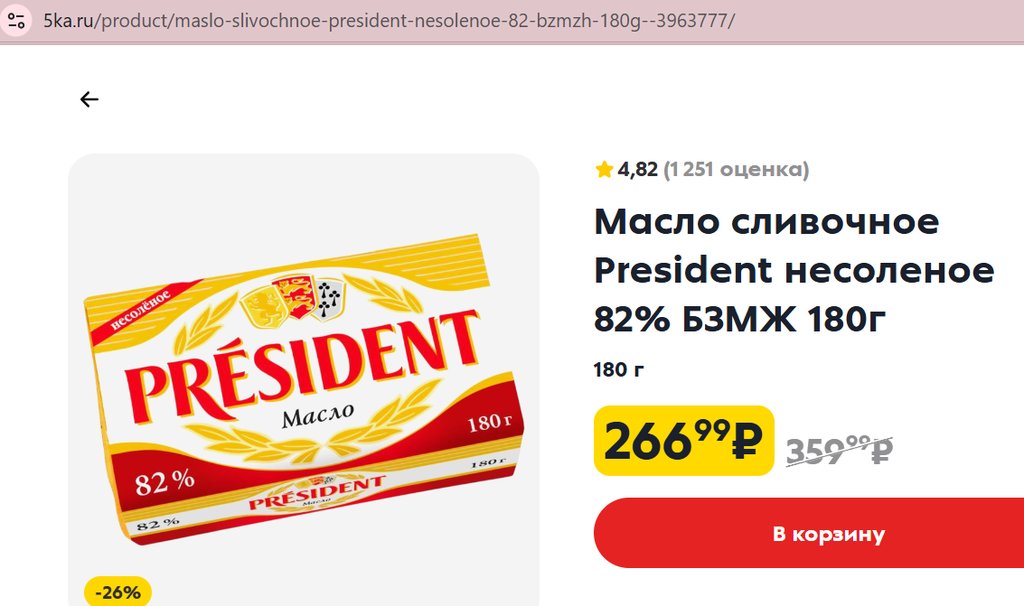Click the 4,82 rating value
Screen dimensions: 1024x606
point(638,170)
